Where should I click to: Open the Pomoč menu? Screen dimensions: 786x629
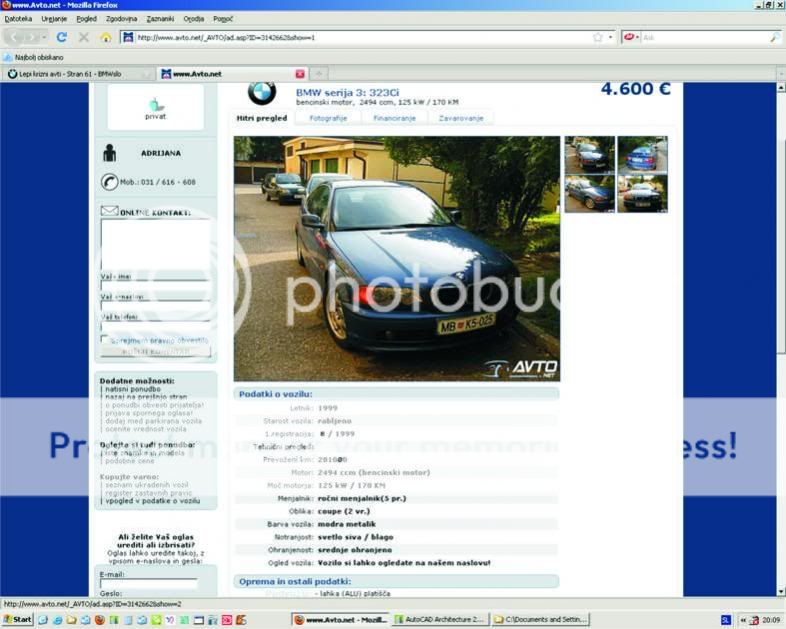point(223,19)
